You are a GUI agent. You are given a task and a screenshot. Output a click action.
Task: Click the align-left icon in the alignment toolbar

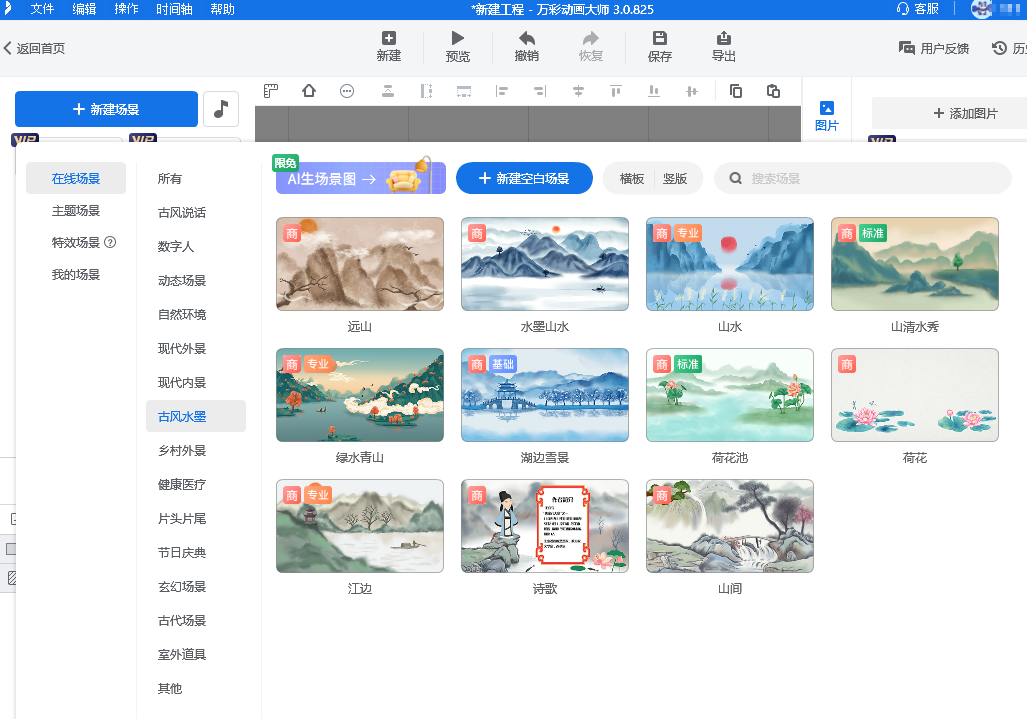(x=500, y=91)
